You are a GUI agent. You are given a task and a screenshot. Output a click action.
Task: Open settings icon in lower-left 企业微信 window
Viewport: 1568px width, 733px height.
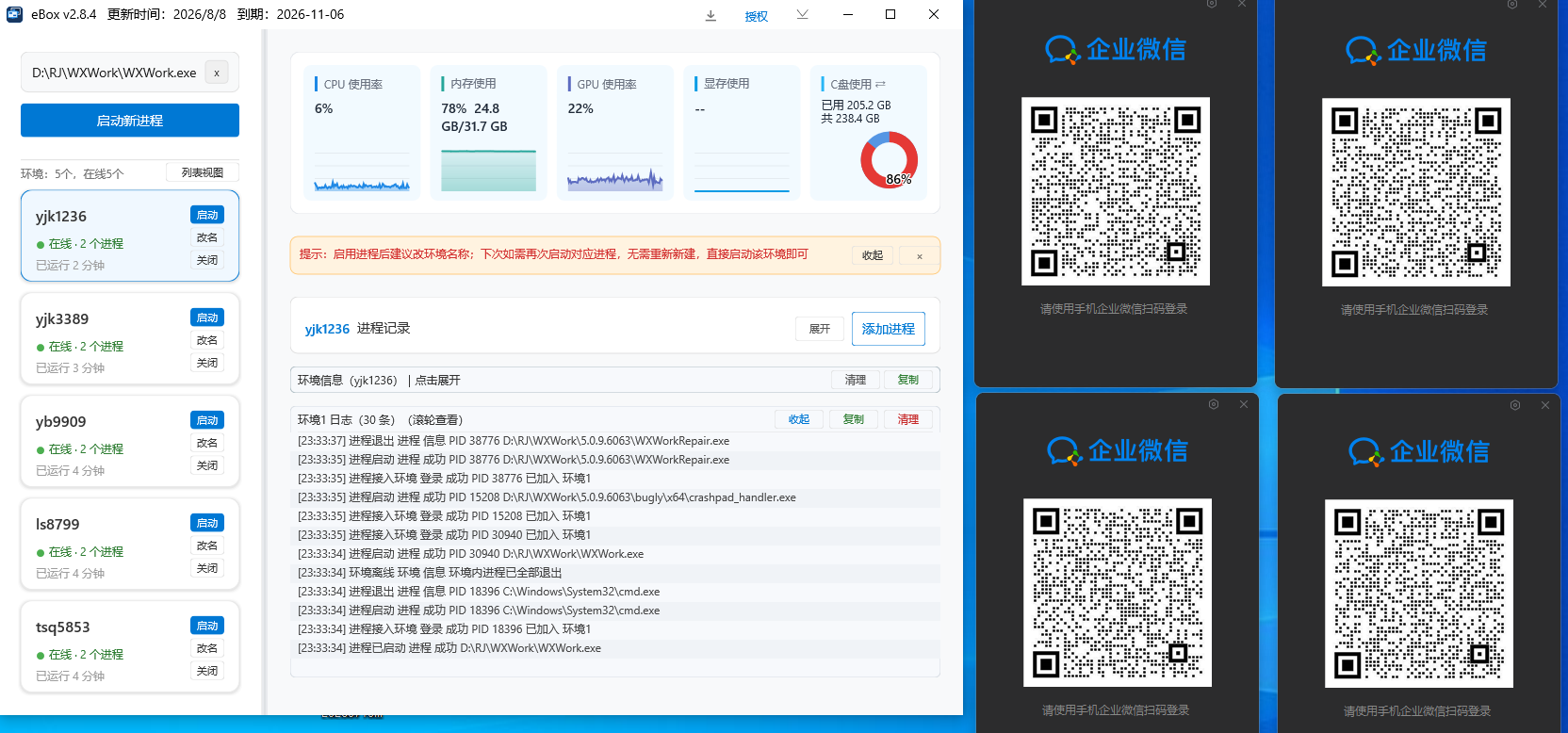pos(1214,404)
